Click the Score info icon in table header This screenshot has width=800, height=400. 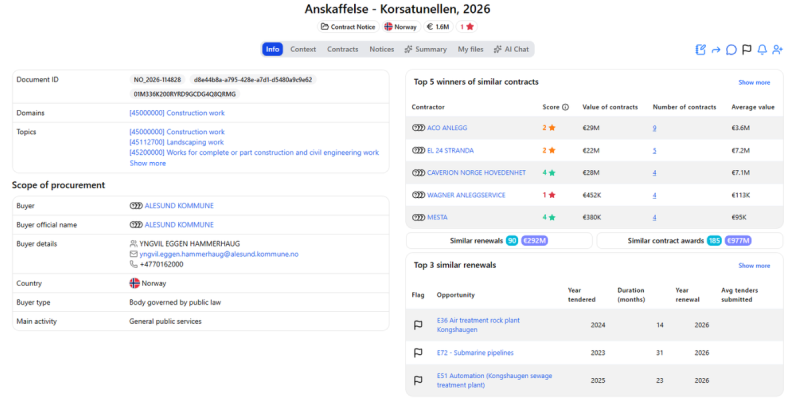565,107
